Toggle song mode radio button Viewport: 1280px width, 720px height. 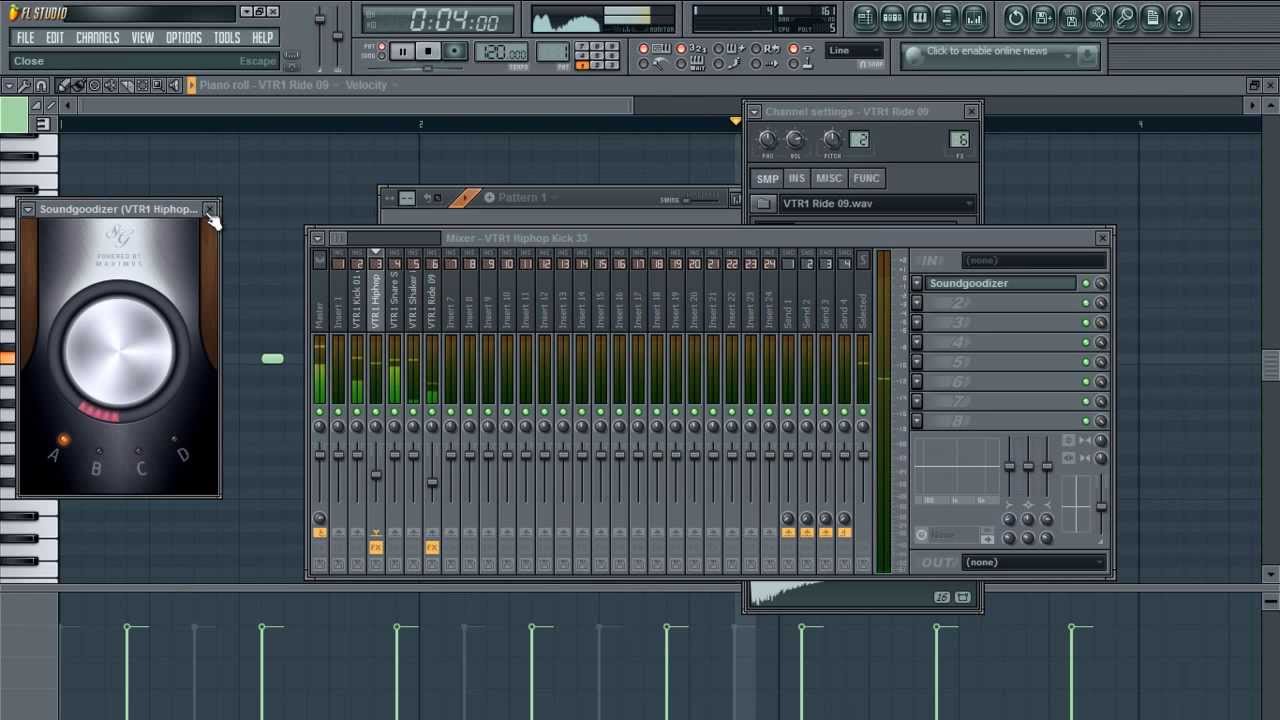(381, 56)
